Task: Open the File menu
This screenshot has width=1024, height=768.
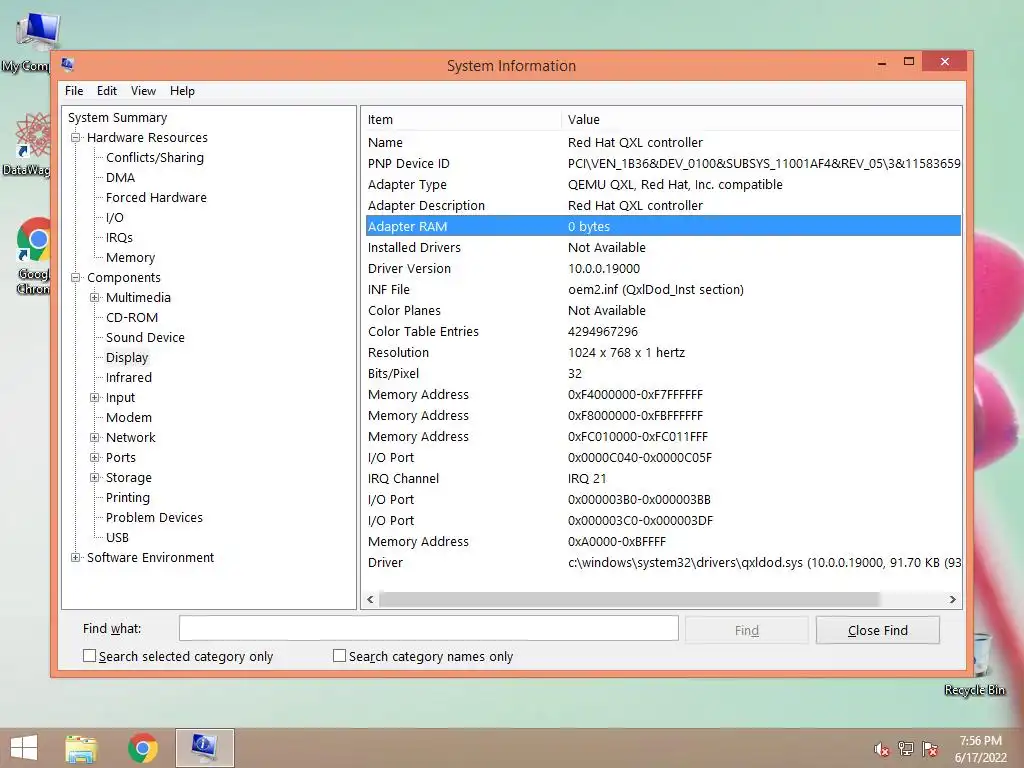Action: click(x=74, y=91)
